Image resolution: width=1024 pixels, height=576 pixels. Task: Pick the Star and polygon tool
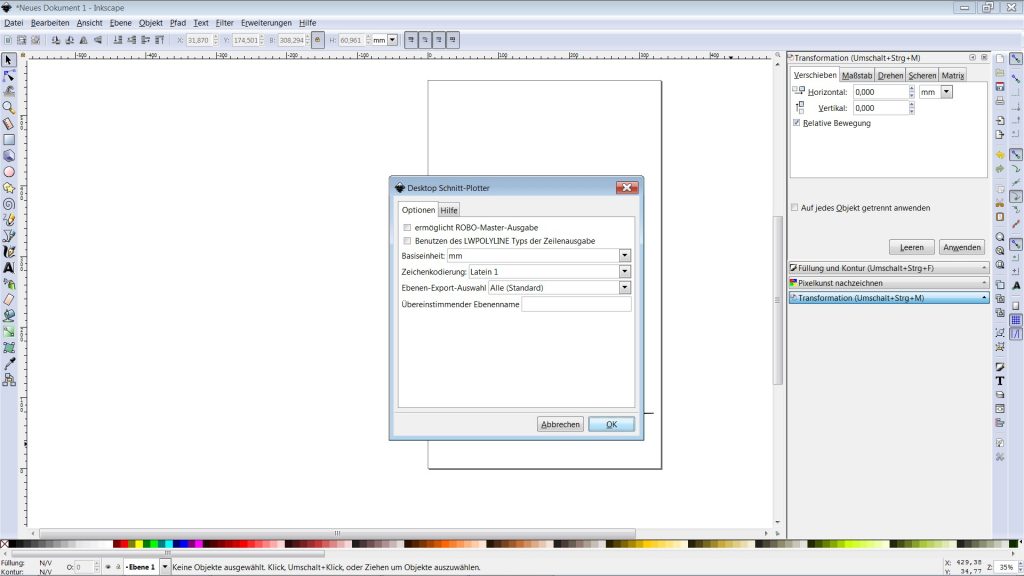(x=9, y=187)
